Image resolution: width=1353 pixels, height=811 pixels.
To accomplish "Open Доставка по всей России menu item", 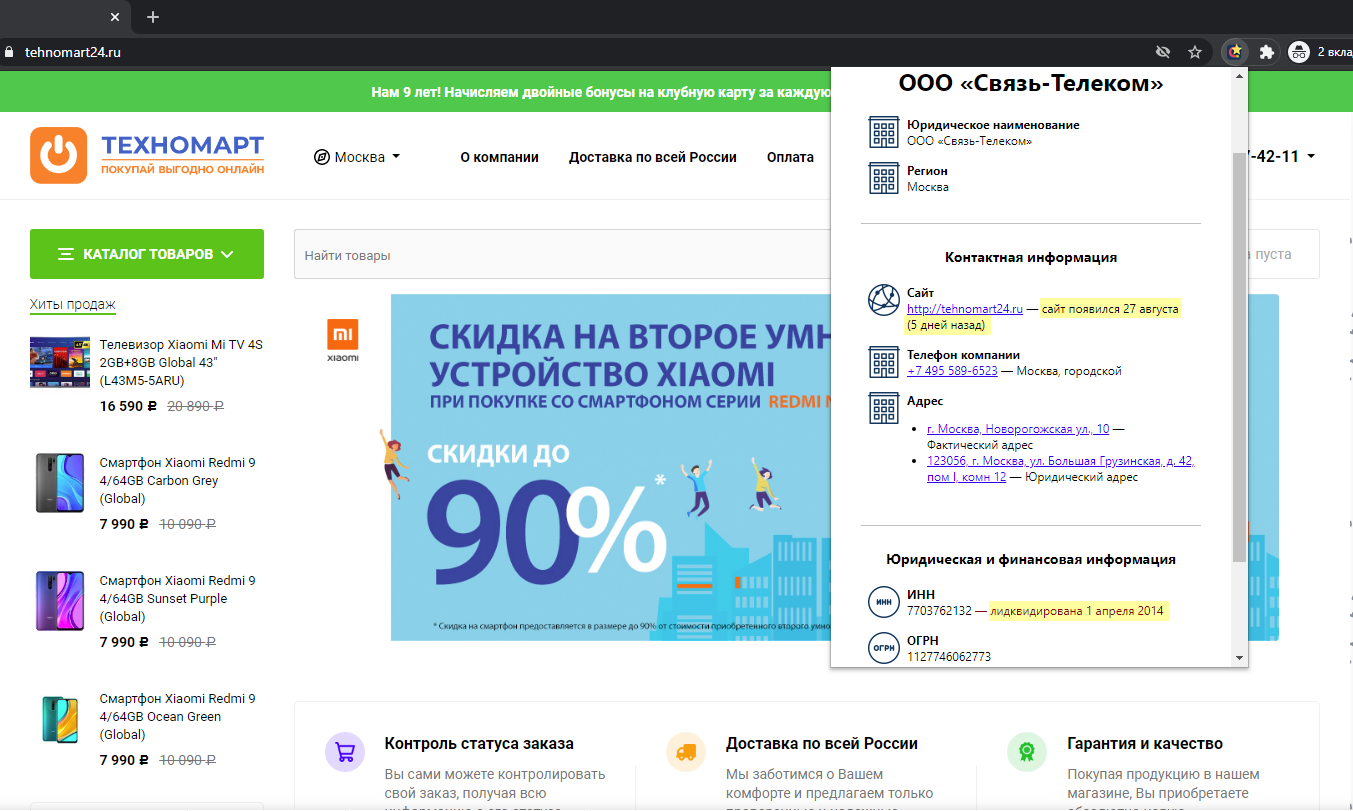I will pos(653,157).
